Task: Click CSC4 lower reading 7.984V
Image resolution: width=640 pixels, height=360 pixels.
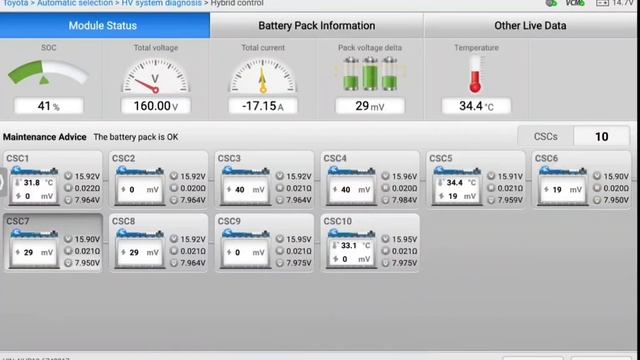Action: coord(404,200)
